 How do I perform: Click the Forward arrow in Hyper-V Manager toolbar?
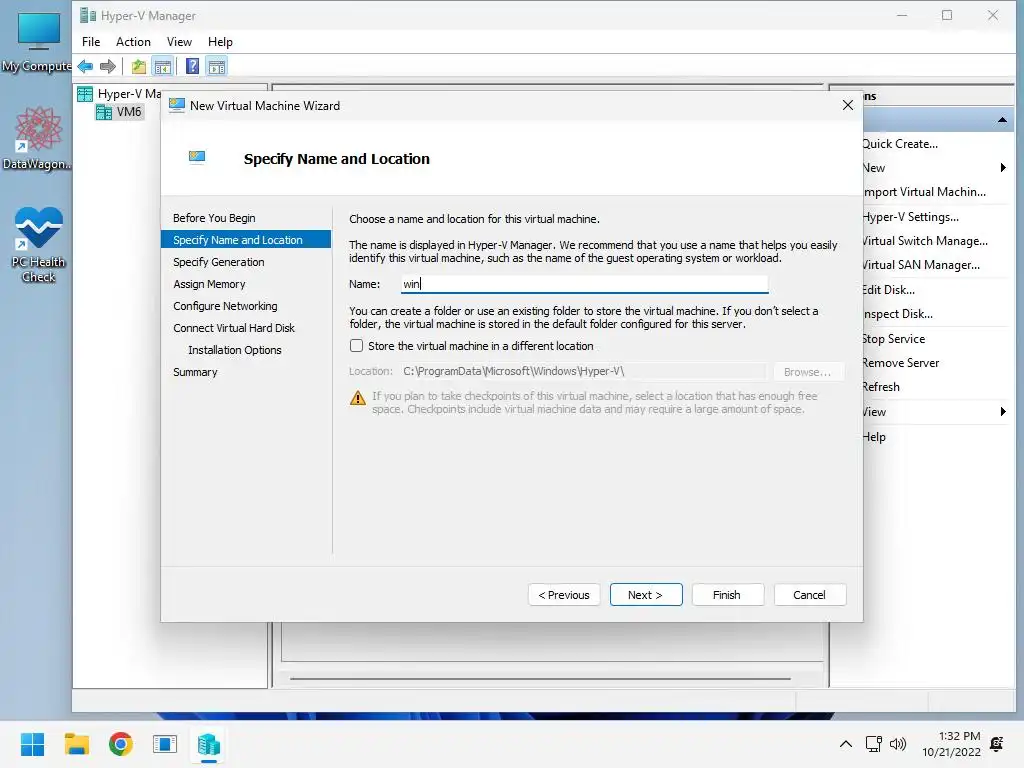coord(108,66)
